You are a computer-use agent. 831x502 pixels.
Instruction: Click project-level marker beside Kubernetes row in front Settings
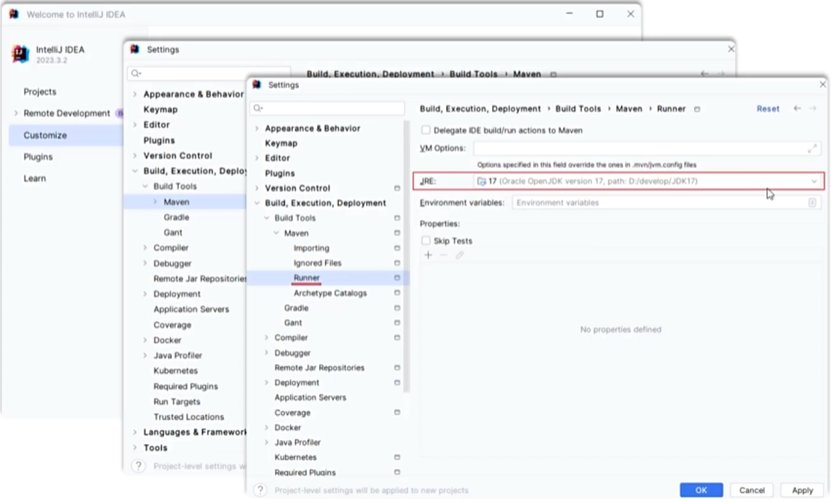pos(397,457)
